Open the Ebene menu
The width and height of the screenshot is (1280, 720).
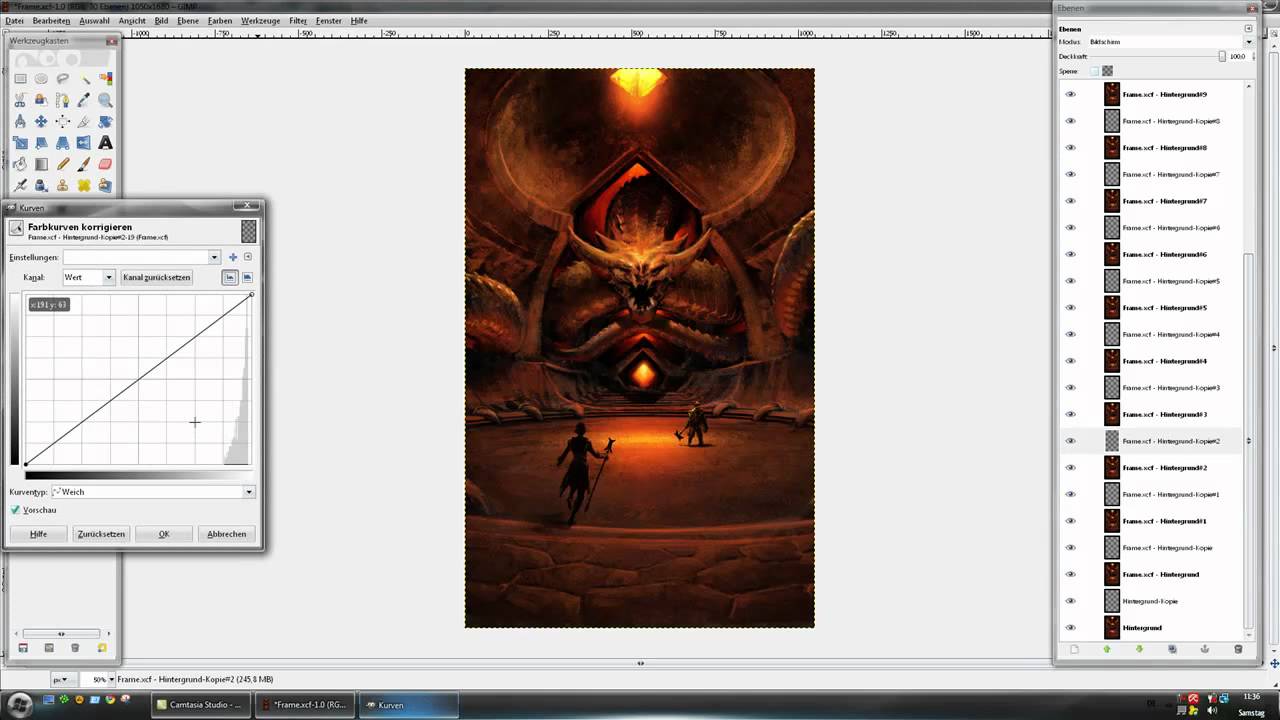[x=188, y=20]
